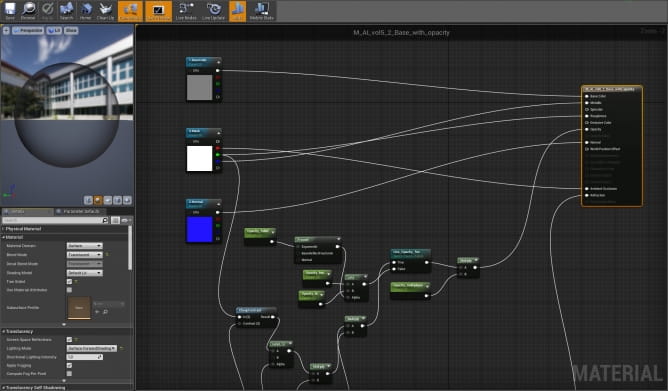Image resolution: width=668 pixels, height=391 pixels.
Task: Collapse the Basecolor texture node arrow
Action: pyautogui.click(x=218, y=62)
